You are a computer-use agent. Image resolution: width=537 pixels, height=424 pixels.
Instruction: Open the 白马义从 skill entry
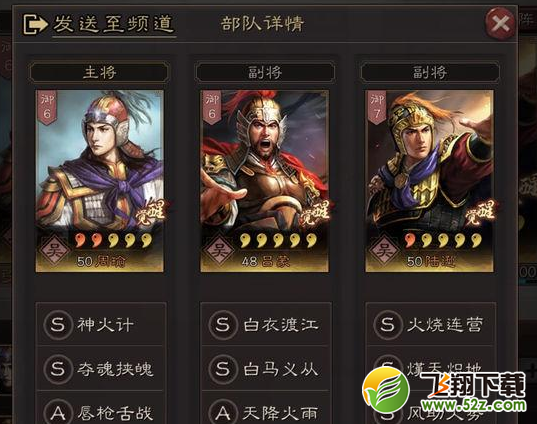[266, 369]
